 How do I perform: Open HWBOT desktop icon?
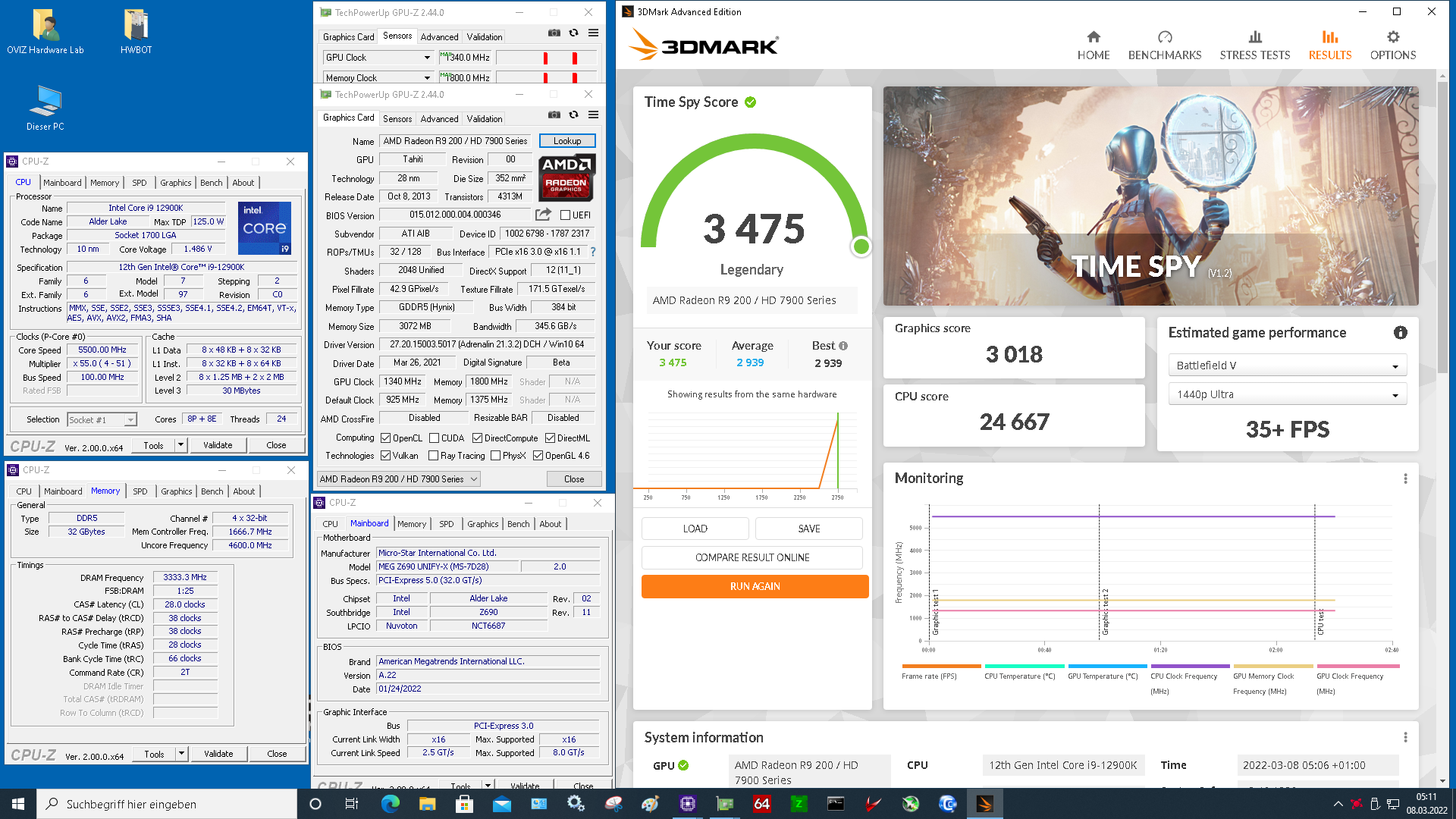(136, 32)
